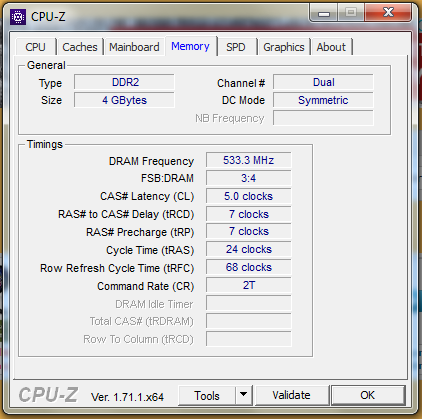Show the Graphics tab
The image size is (422, 419).
point(284,47)
